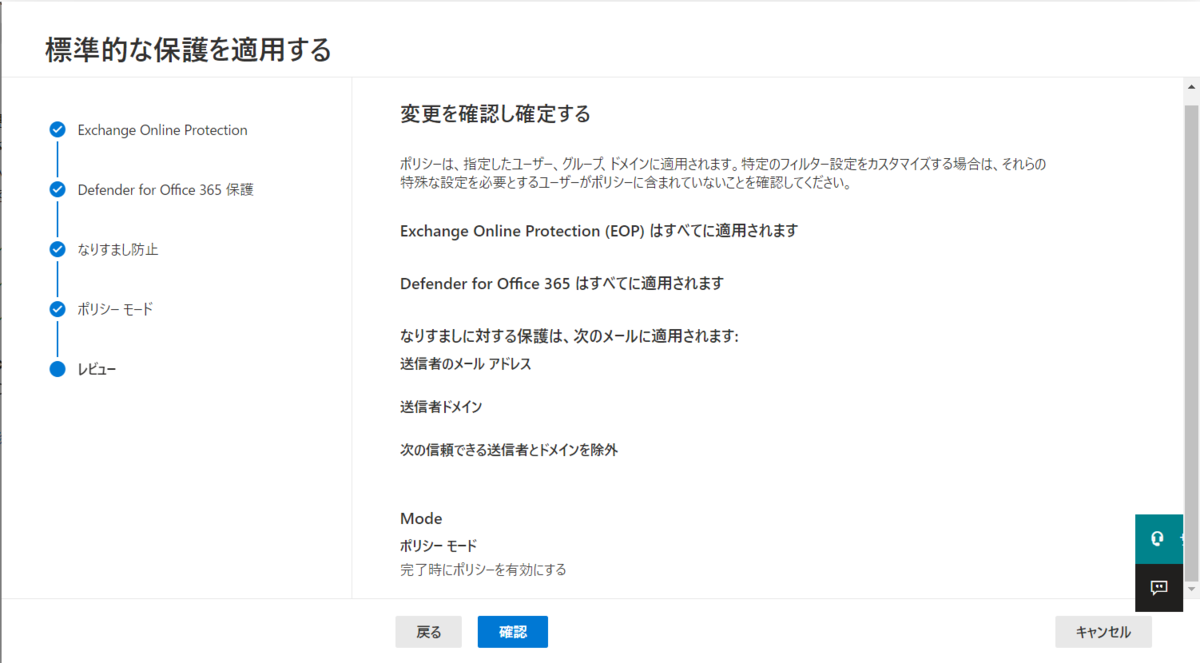Go to Defender for Office 365 保護 step

coord(166,190)
